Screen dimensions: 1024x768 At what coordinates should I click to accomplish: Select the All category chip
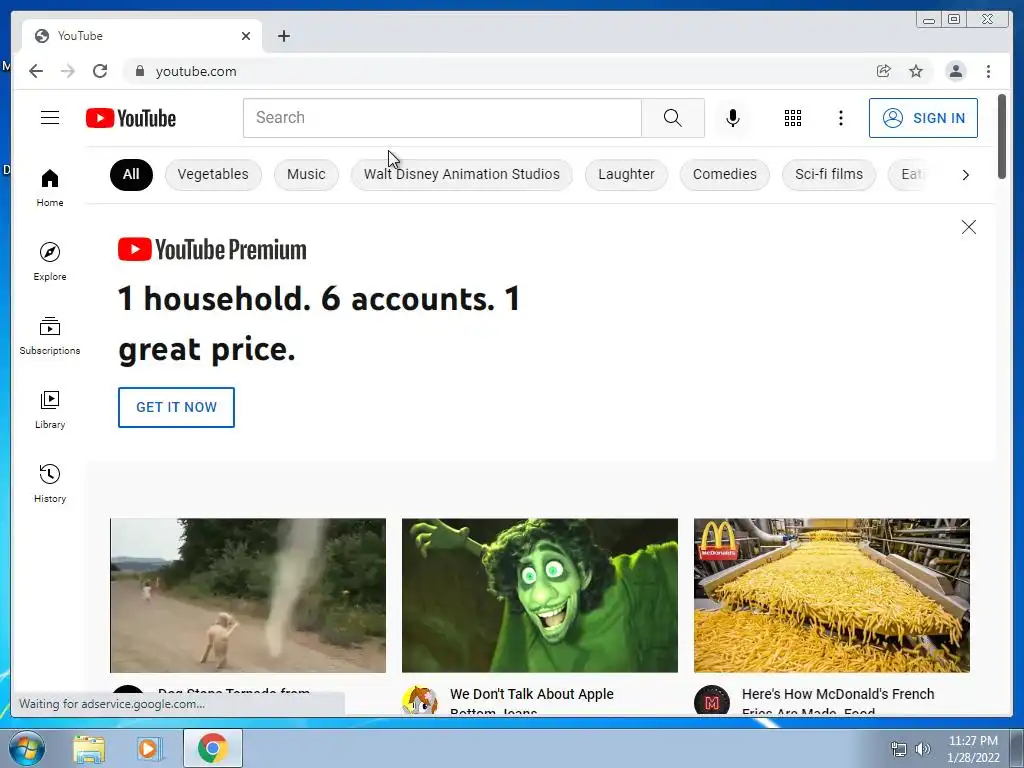click(131, 174)
